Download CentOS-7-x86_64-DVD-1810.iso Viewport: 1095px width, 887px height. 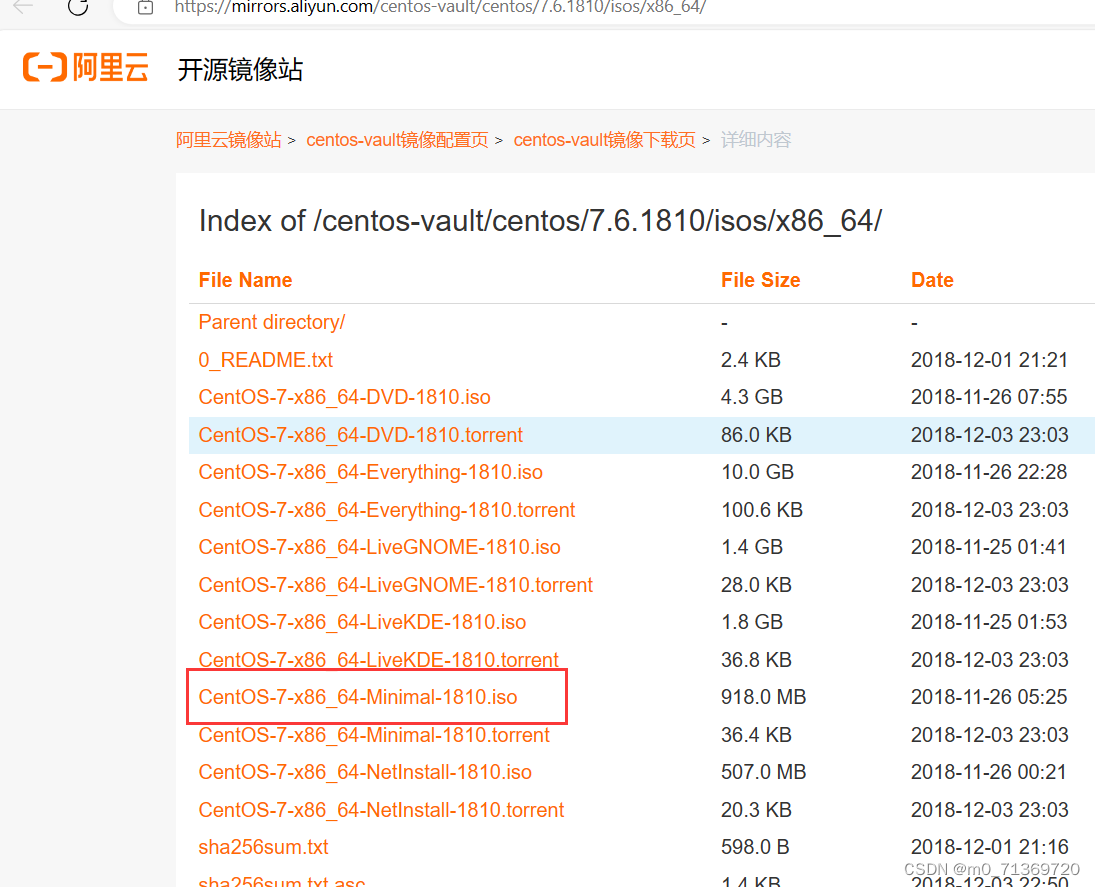pyautogui.click(x=344, y=397)
